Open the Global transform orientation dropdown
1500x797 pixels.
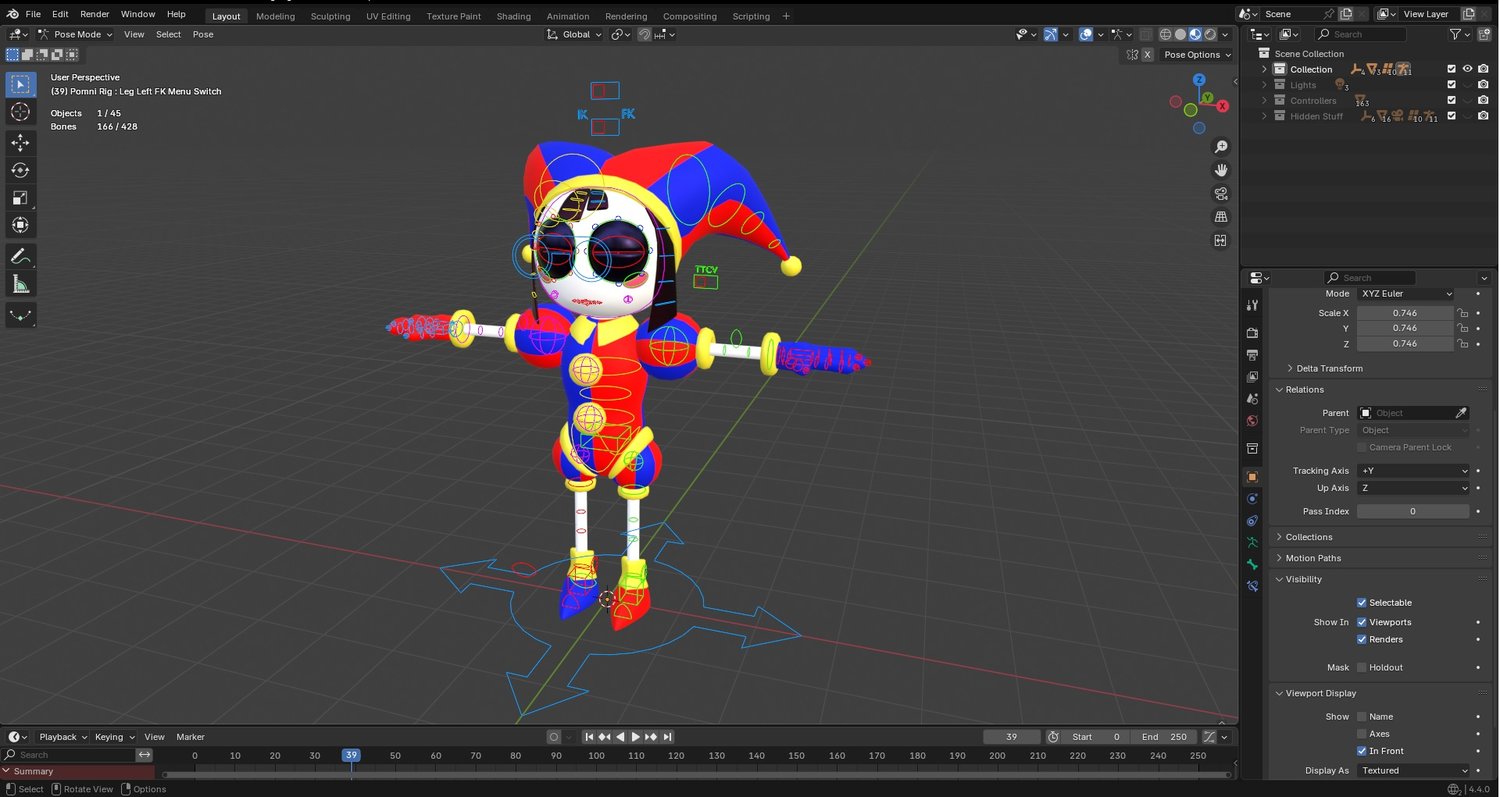click(x=575, y=34)
